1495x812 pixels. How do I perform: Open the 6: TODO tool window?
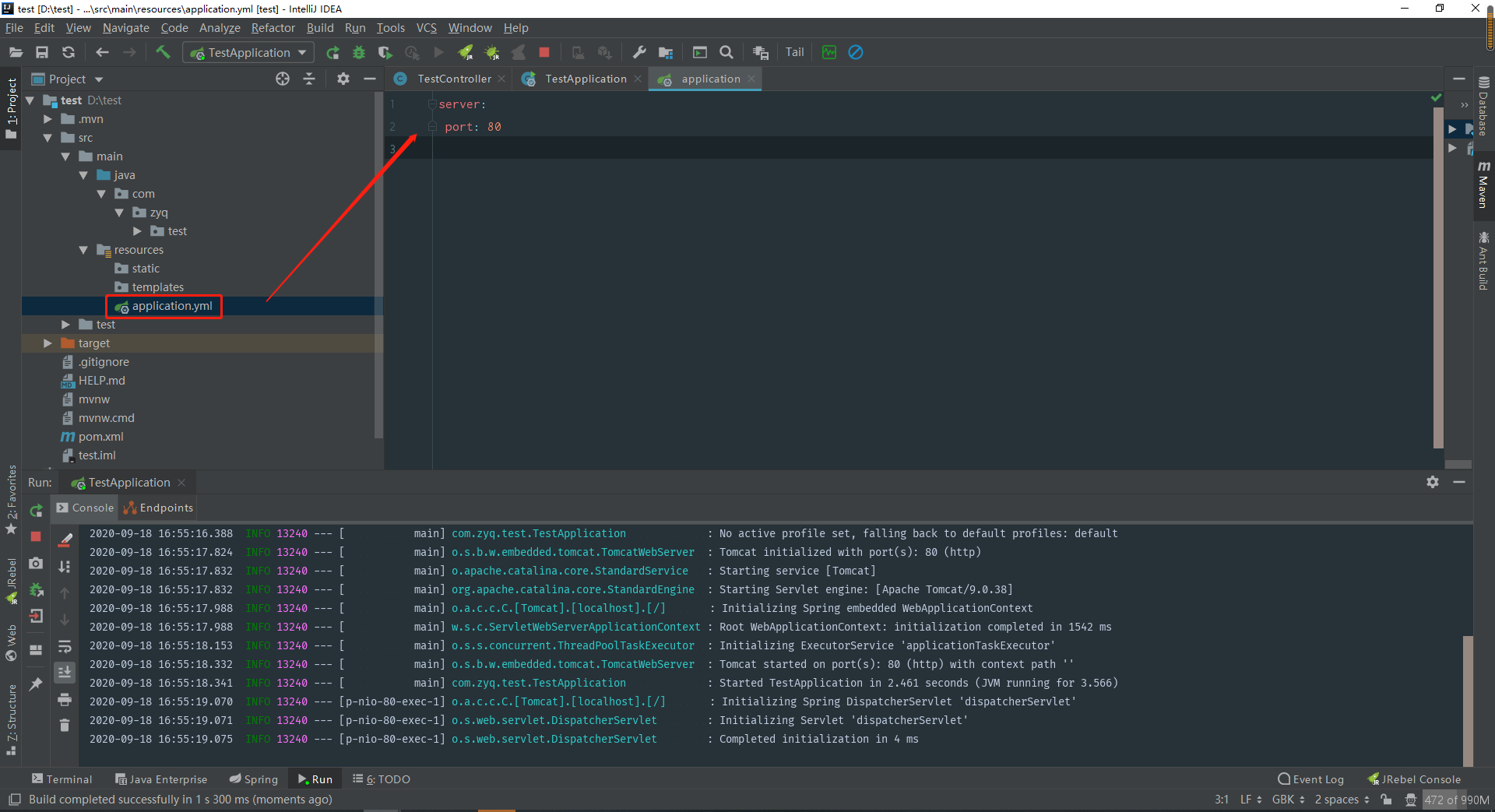382,779
